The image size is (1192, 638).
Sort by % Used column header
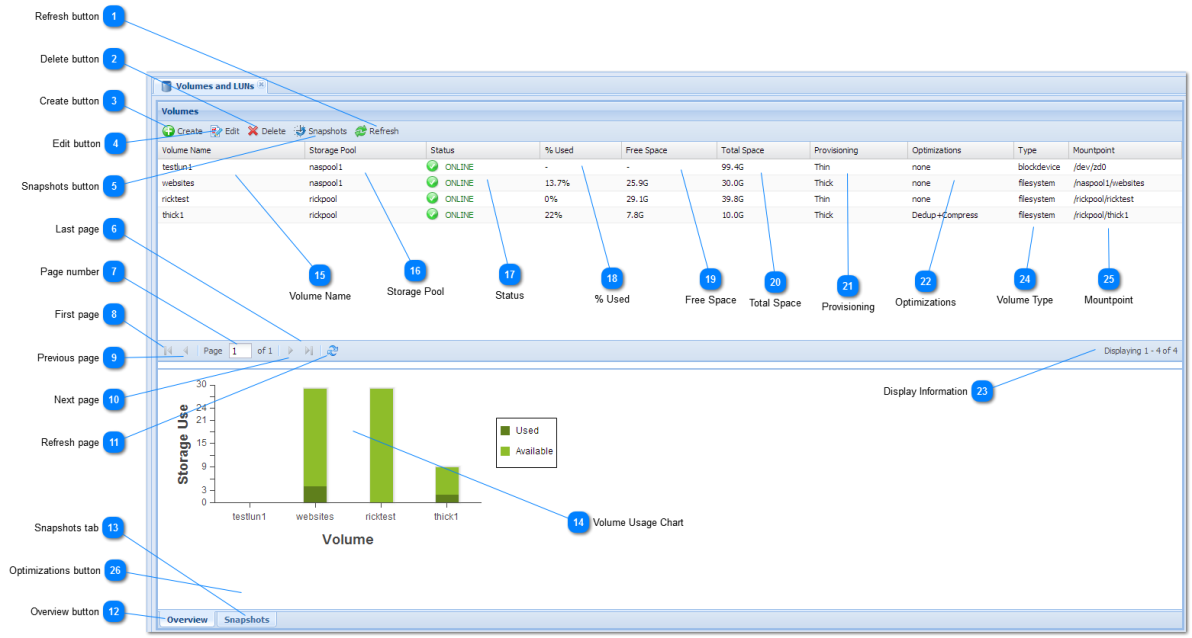(x=581, y=151)
